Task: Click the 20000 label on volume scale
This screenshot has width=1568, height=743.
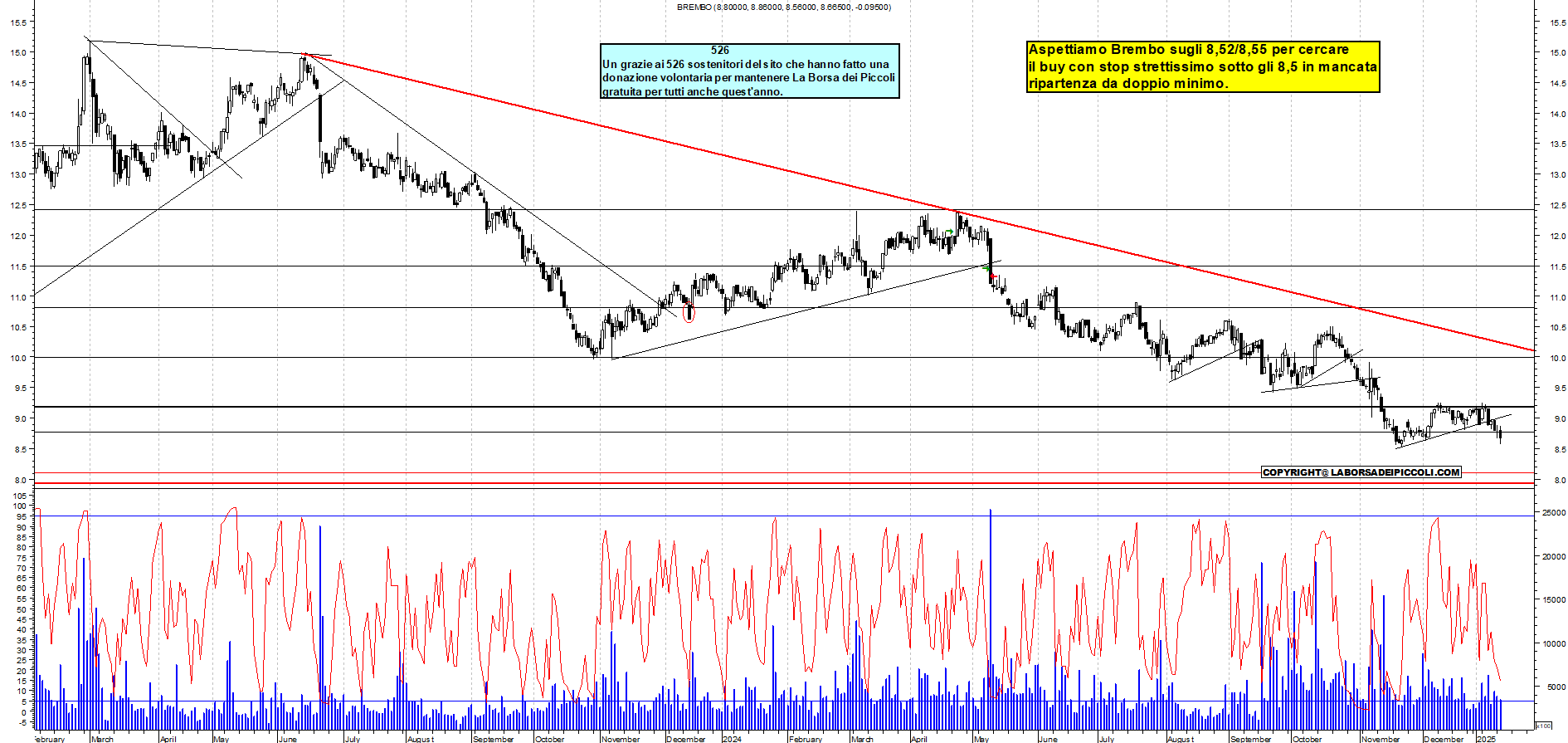Action: point(1554,557)
